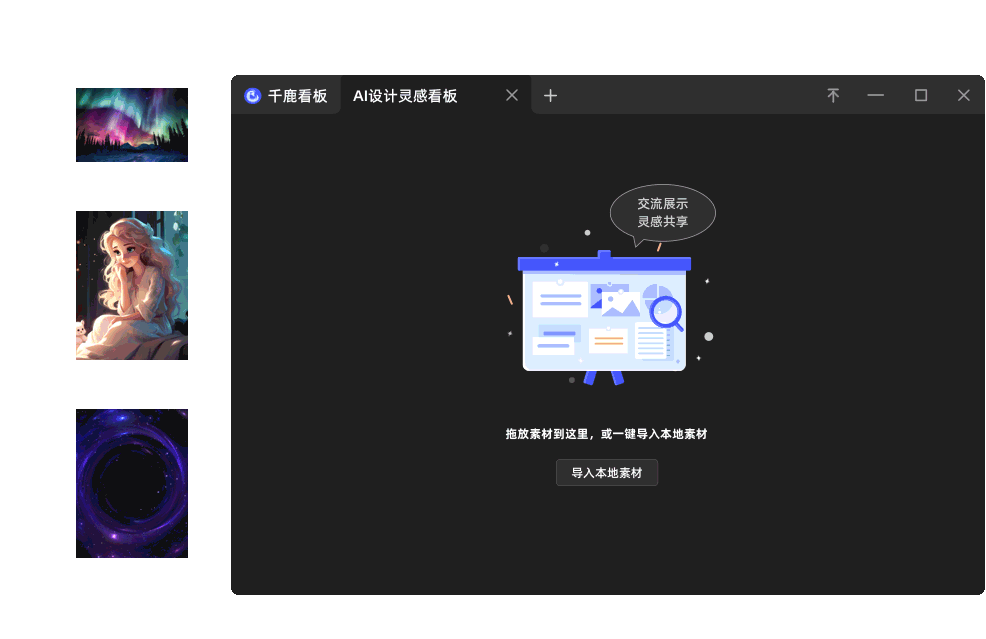This screenshot has width=986, height=639.
Task: Minimize the 千鹿看板 window
Action: coord(875,95)
